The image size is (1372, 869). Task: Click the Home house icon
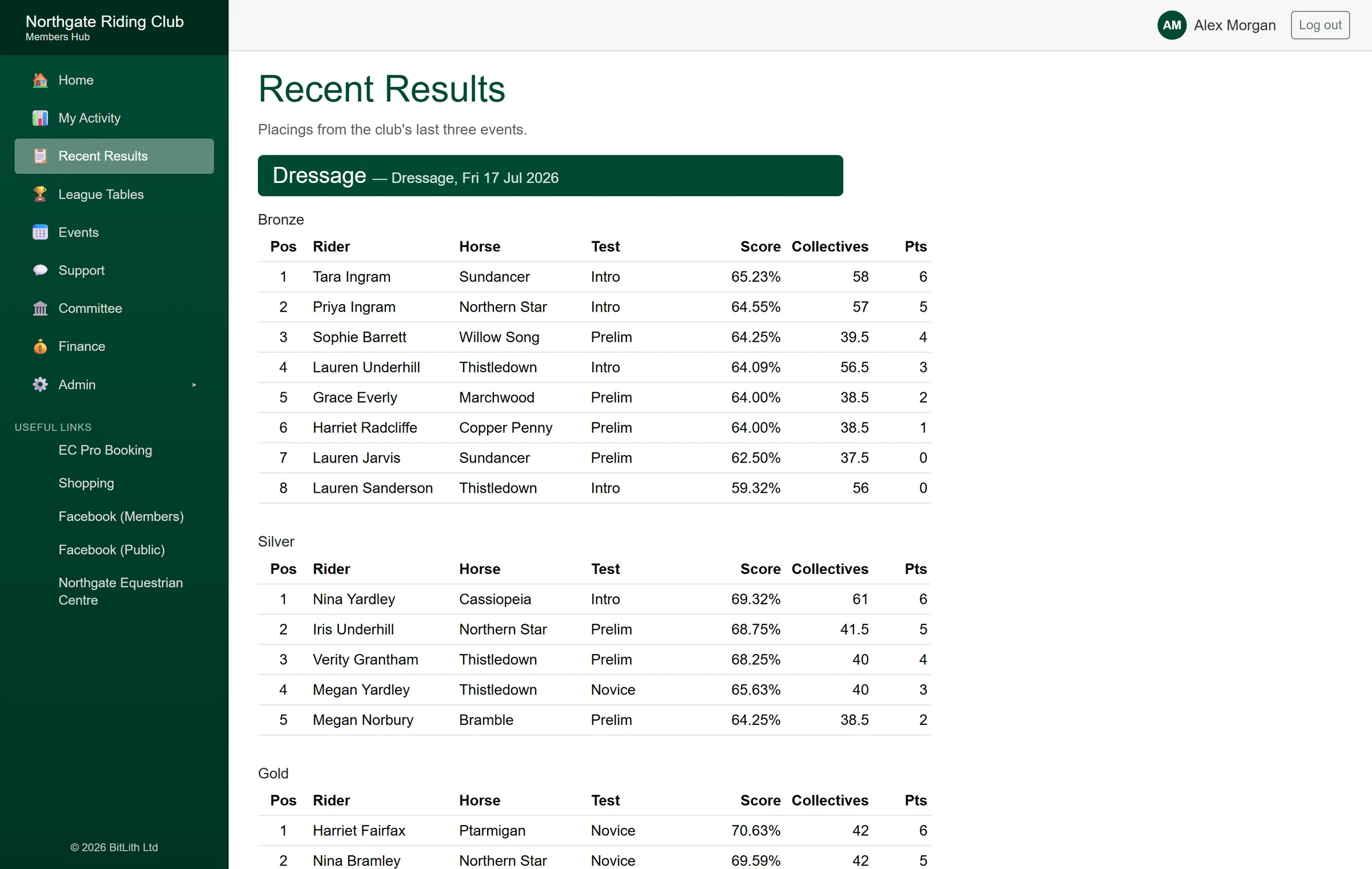[x=40, y=80]
